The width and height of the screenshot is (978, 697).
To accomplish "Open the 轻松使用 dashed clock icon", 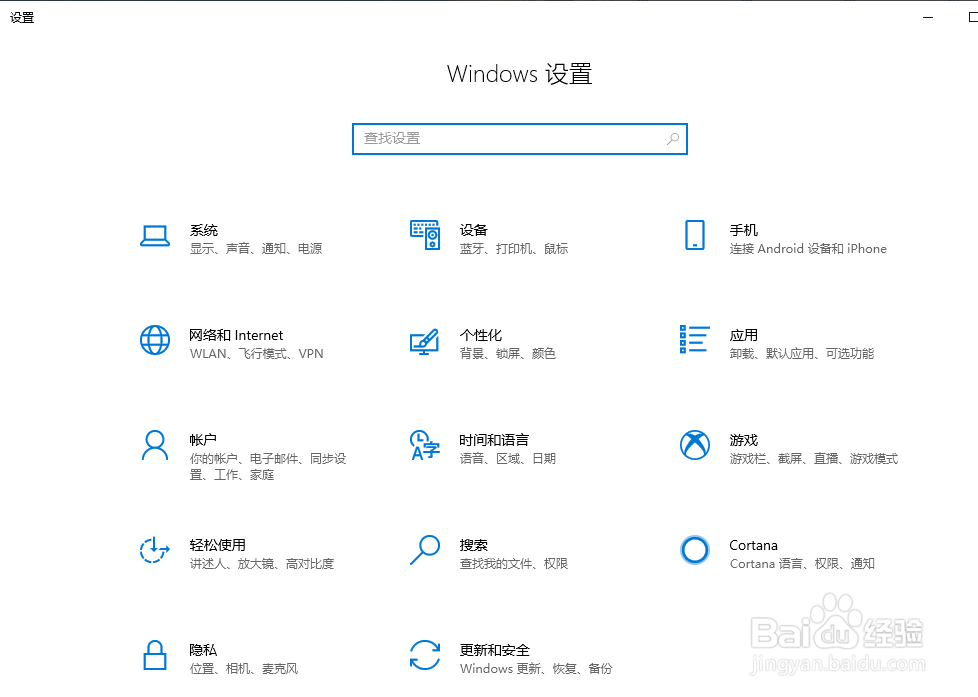I will point(155,550).
